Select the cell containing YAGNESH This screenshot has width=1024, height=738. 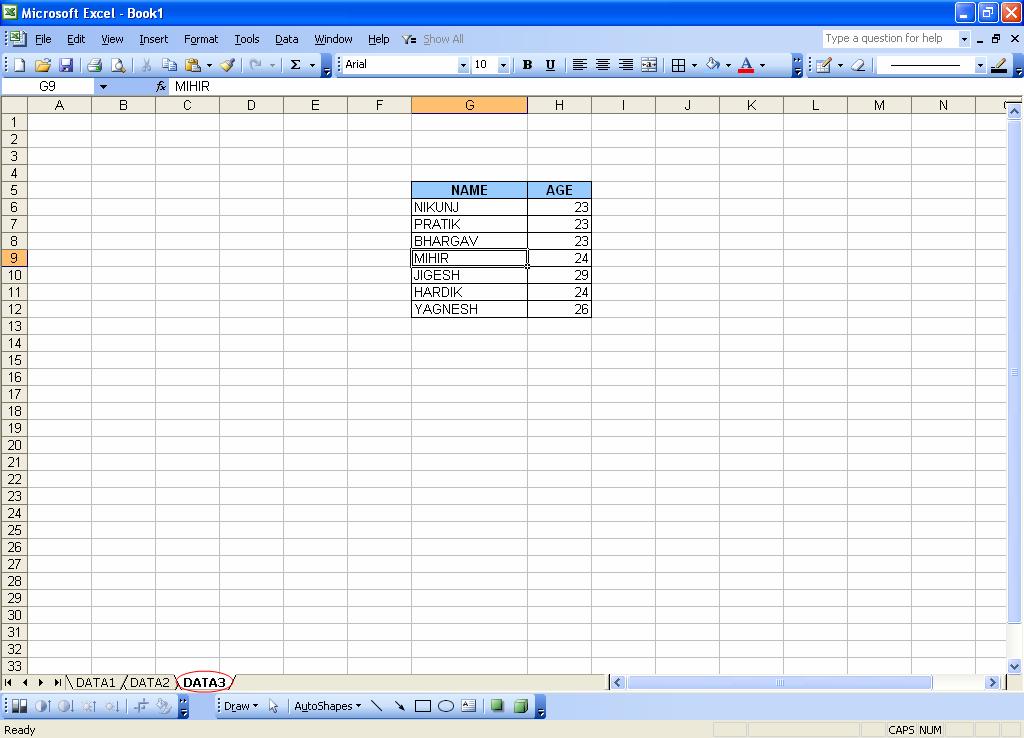(x=469, y=309)
